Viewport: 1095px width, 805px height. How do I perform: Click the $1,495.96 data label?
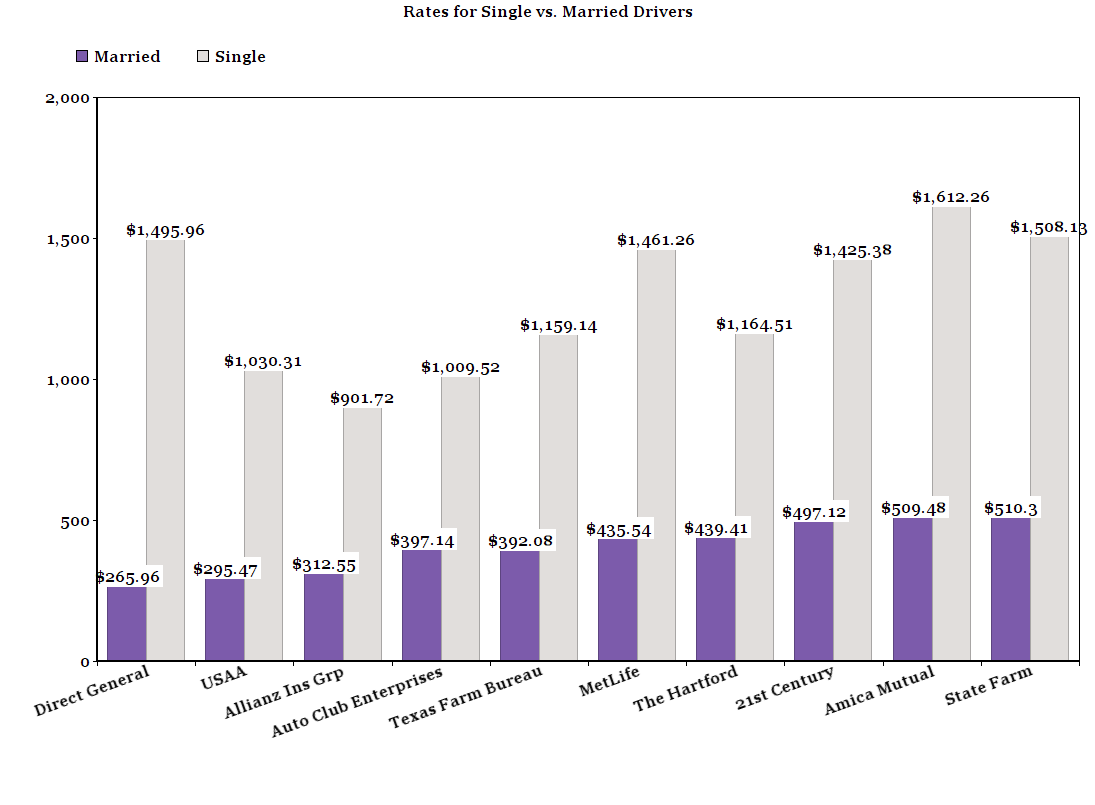[x=166, y=230]
